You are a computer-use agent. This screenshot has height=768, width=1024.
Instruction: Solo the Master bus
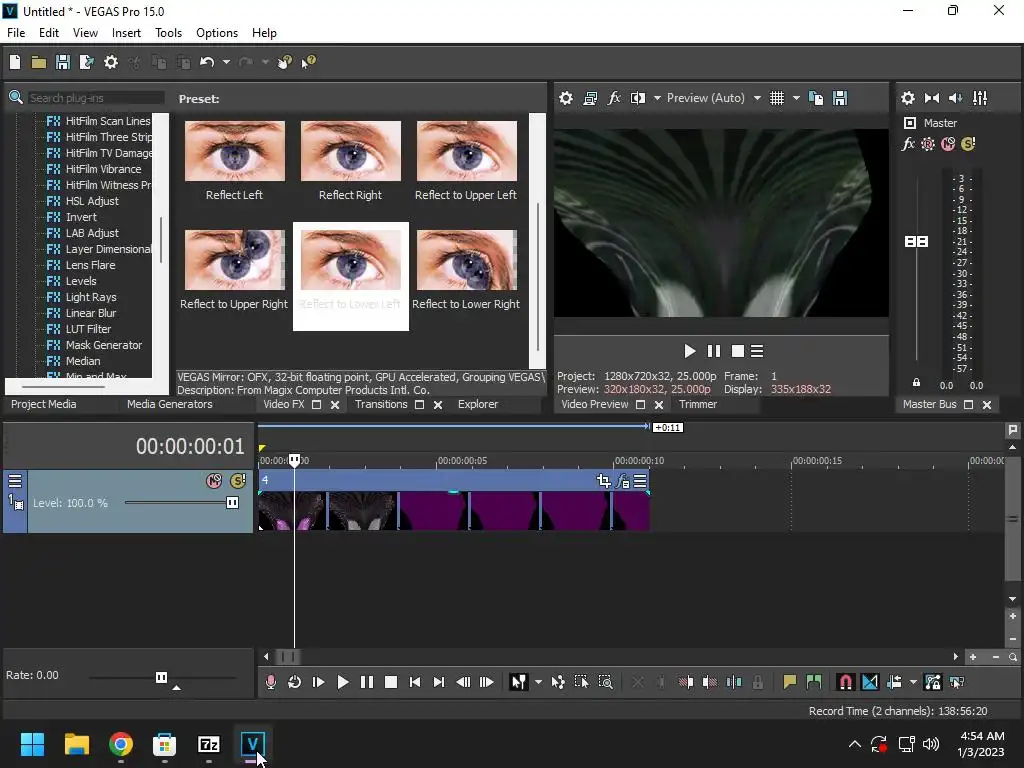pyautogui.click(x=968, y=144)
